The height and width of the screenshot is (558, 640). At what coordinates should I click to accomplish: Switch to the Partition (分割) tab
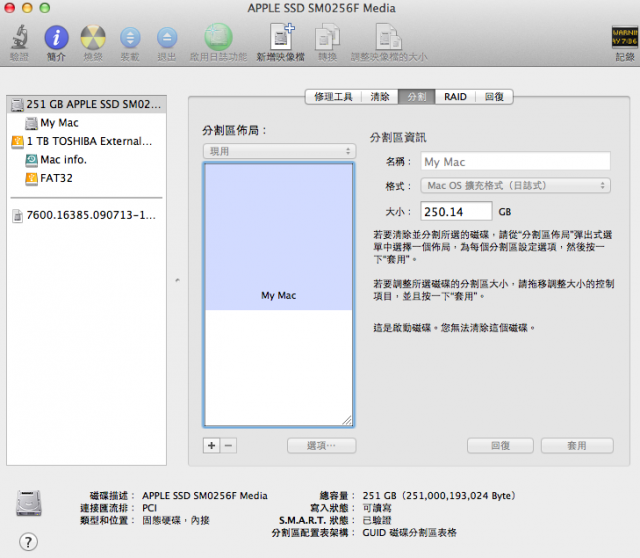coord(417,97)
